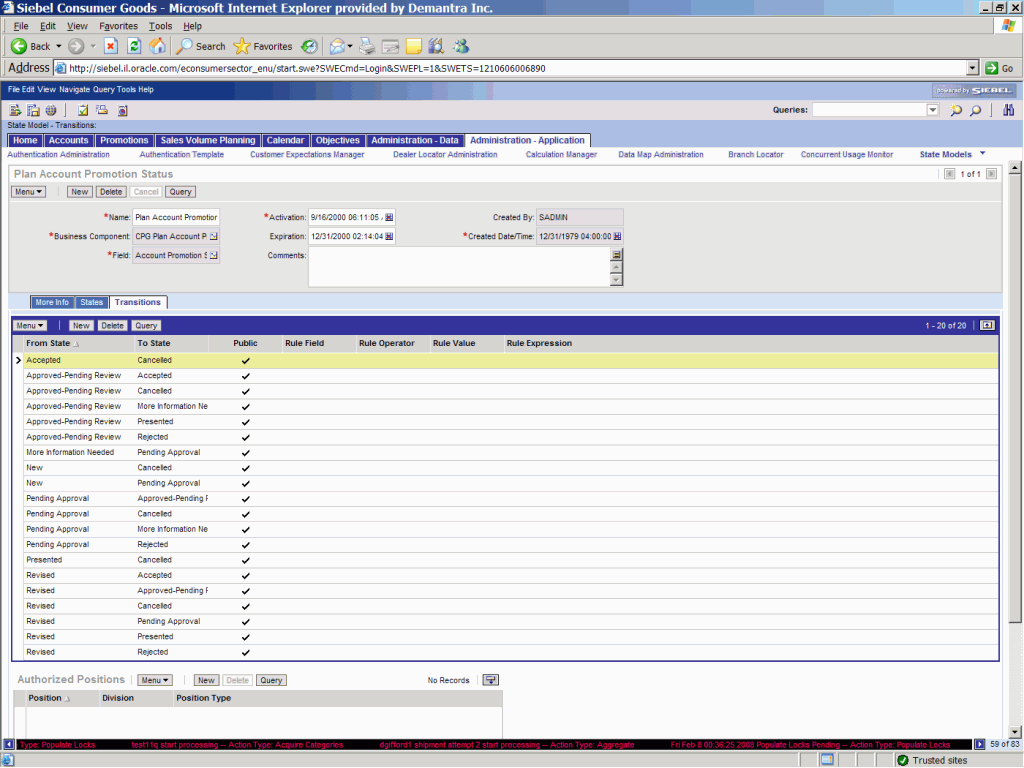
Task: Open the form Menu dropdown under Plan Account Promotion Status
Action: point(29,192)
